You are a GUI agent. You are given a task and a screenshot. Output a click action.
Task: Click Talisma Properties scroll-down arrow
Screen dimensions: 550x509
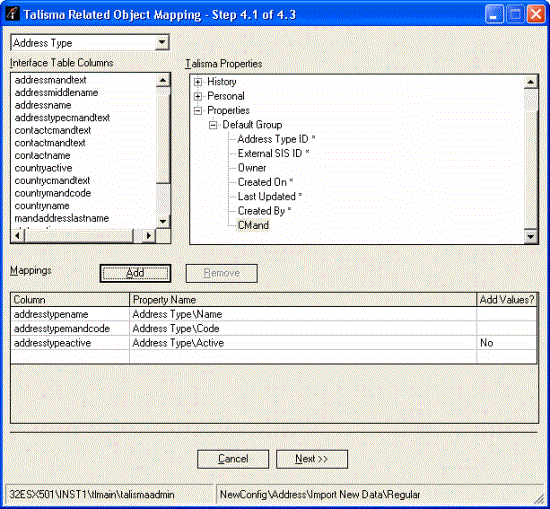pos(531,236)
